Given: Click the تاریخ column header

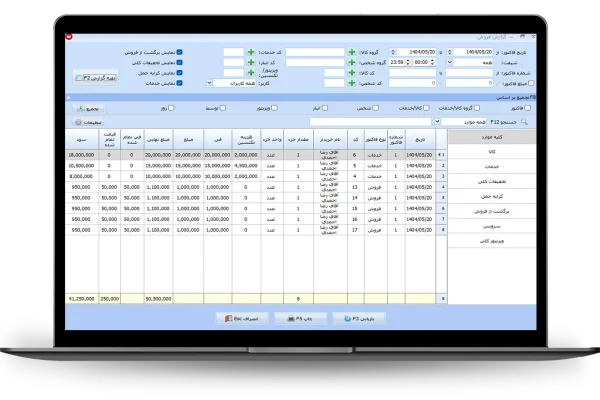Looking at the screenshot, I should (420, 140).
